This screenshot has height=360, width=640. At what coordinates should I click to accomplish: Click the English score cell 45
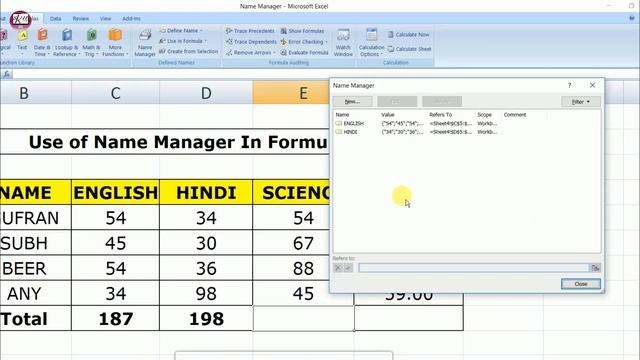point(116,243)
